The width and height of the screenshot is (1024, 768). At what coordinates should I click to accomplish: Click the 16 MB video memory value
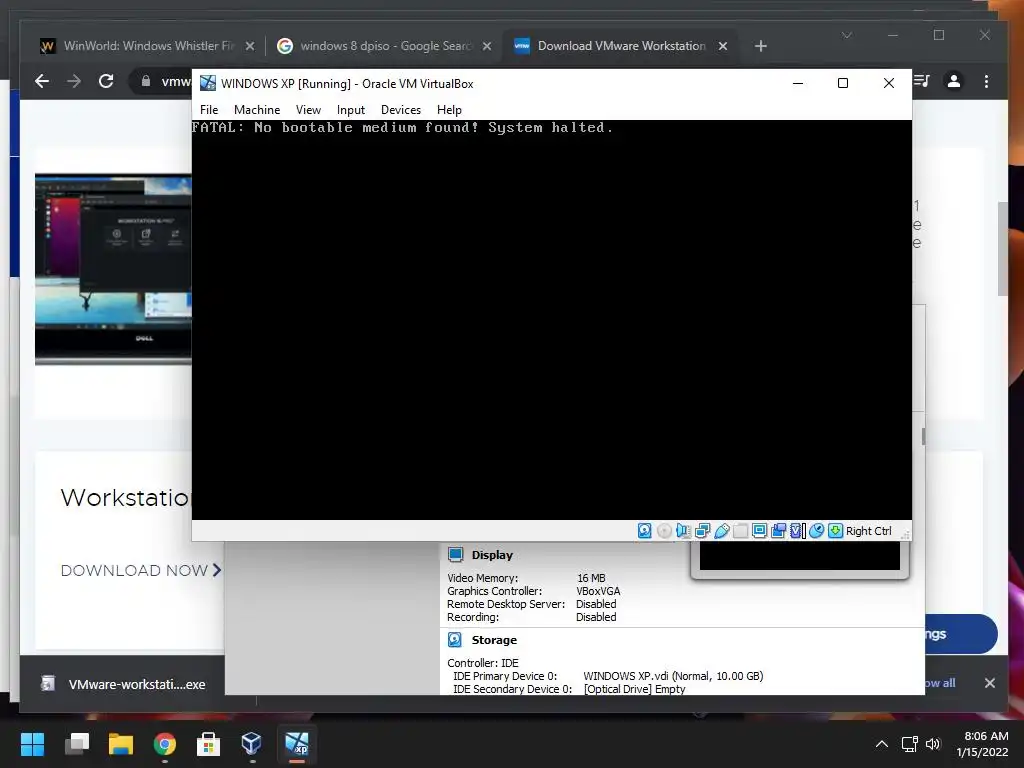[591, 578]
